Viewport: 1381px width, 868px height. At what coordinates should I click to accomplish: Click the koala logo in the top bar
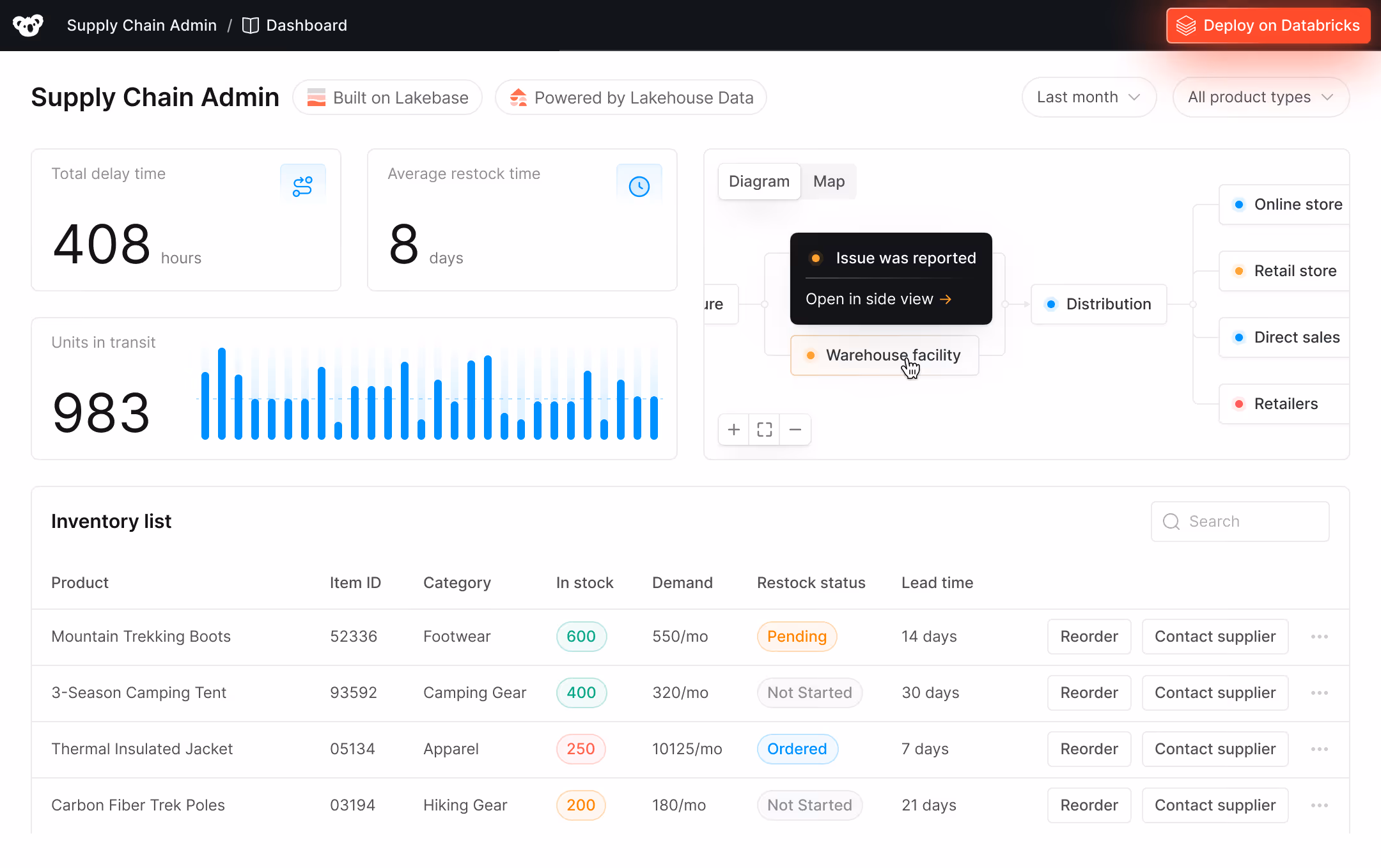point(27,25)
